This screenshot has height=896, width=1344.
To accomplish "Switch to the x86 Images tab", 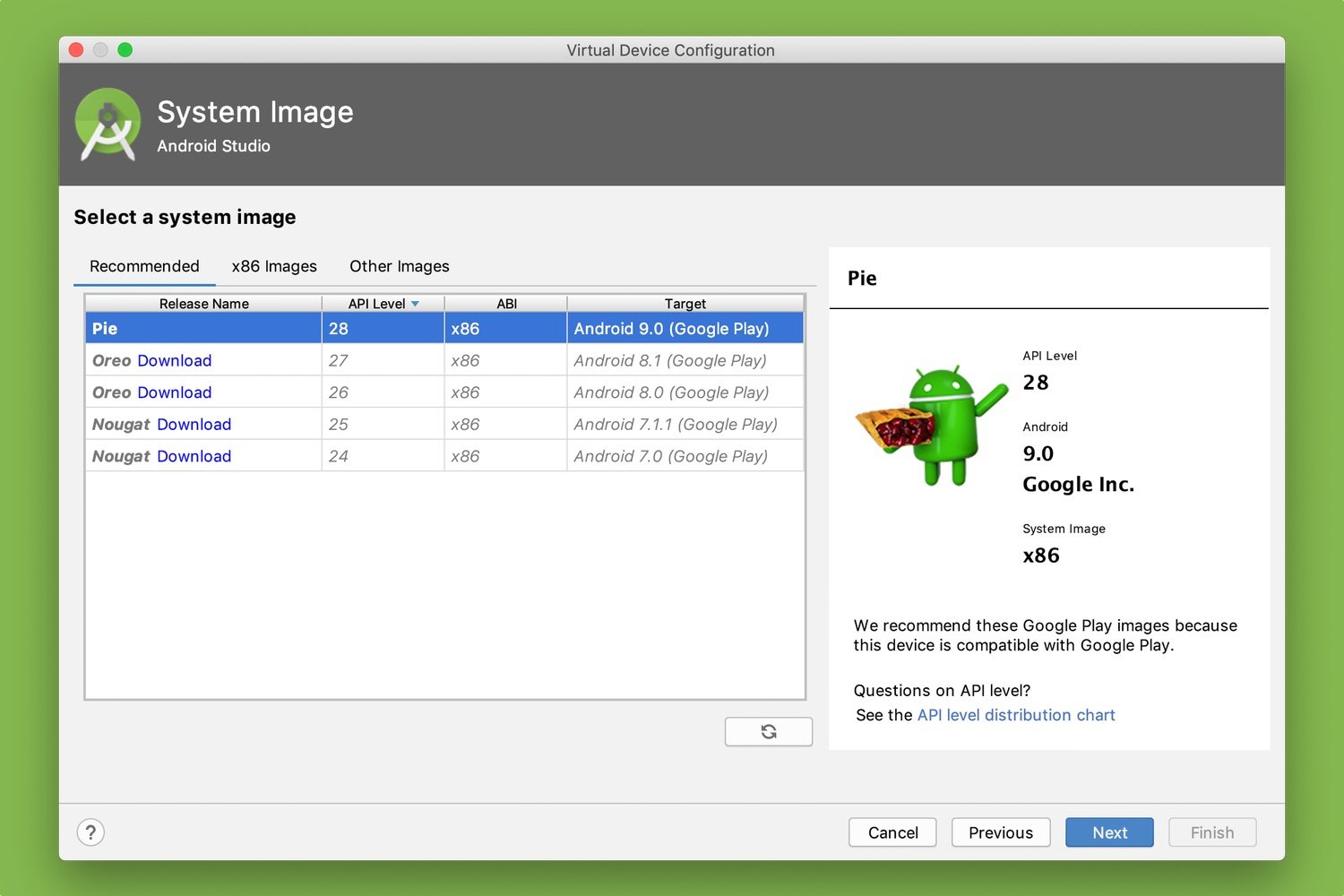I will point(274,266).
